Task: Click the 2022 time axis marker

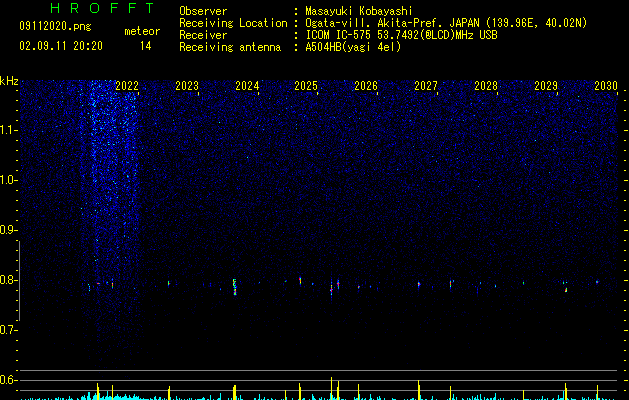Action: 127,86
